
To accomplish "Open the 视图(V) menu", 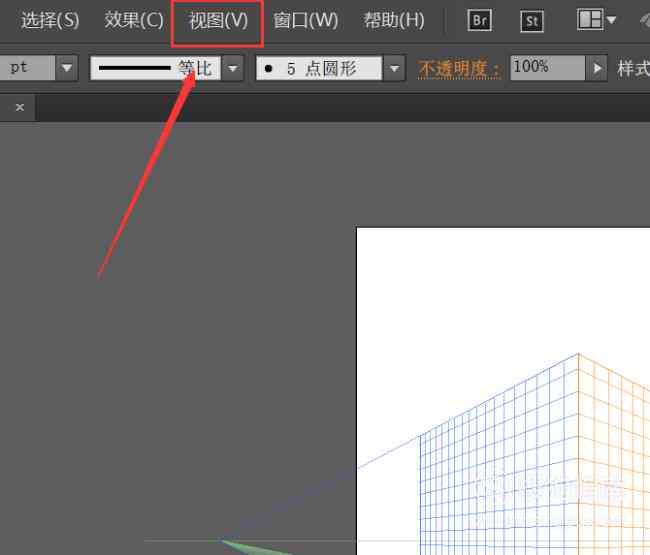I will pos(218,20).
